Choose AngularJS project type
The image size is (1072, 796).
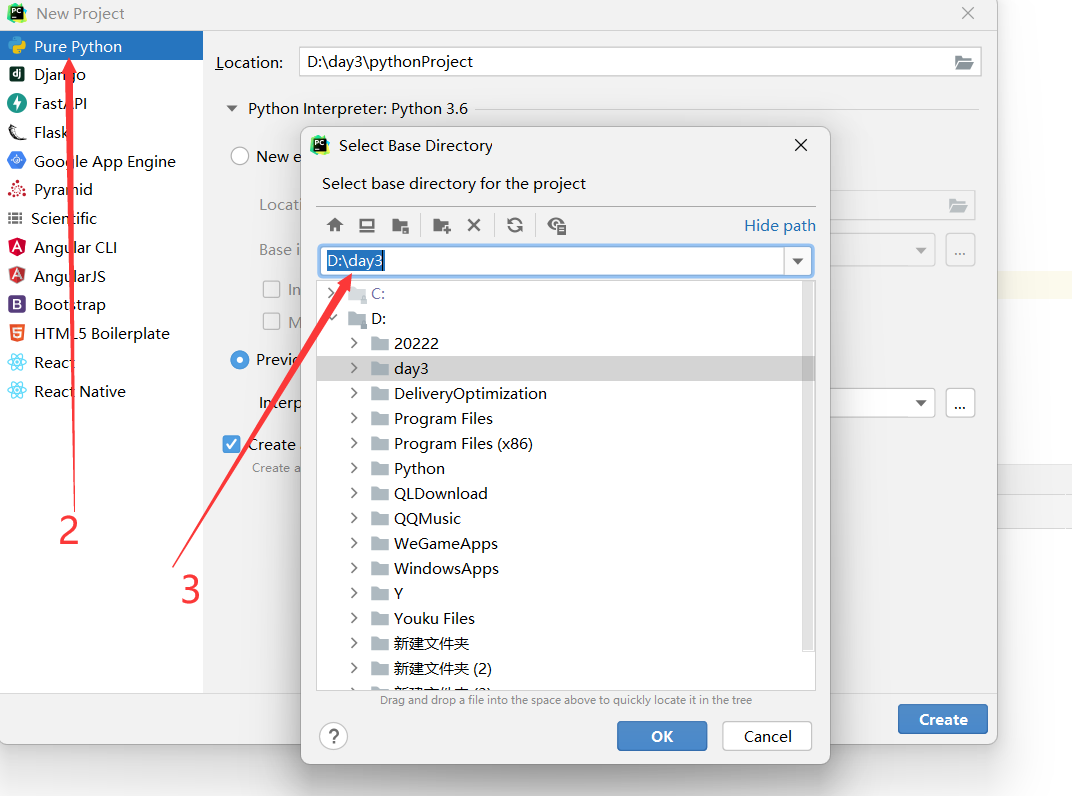coord(101,276)
